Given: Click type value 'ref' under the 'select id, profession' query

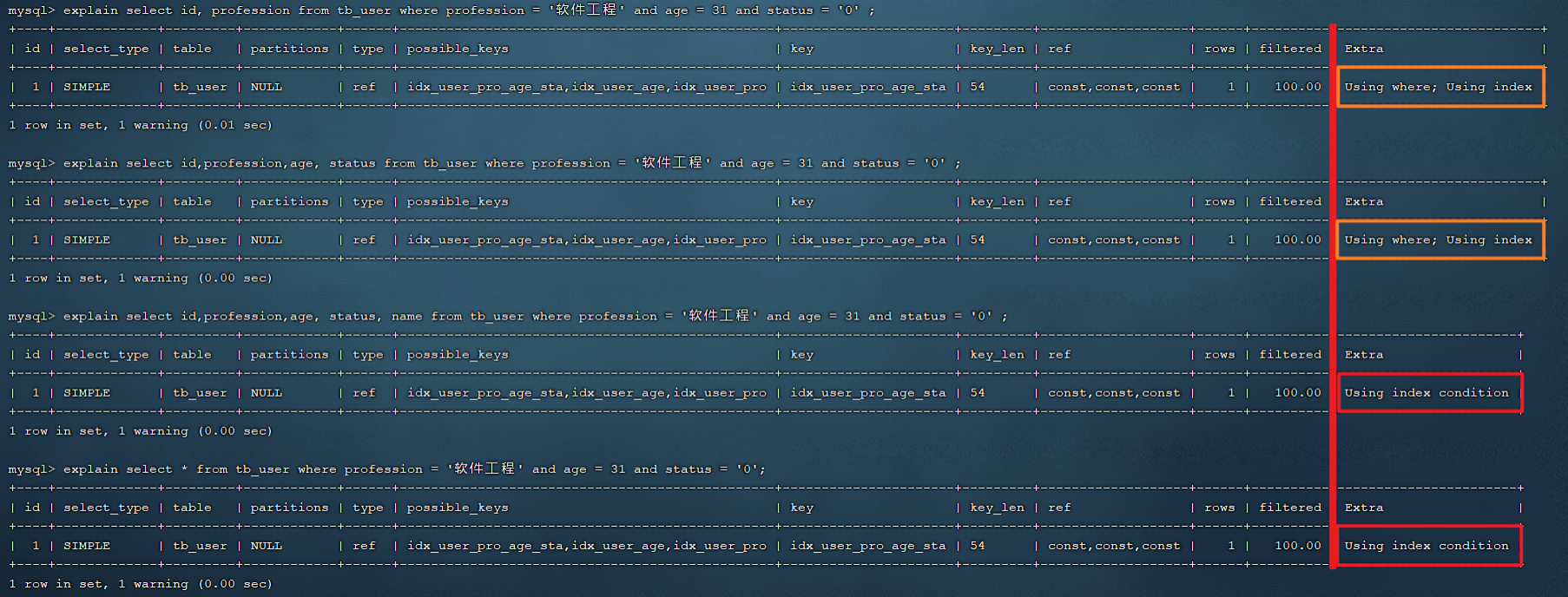Looking at the screenshot, I should 364,87.
